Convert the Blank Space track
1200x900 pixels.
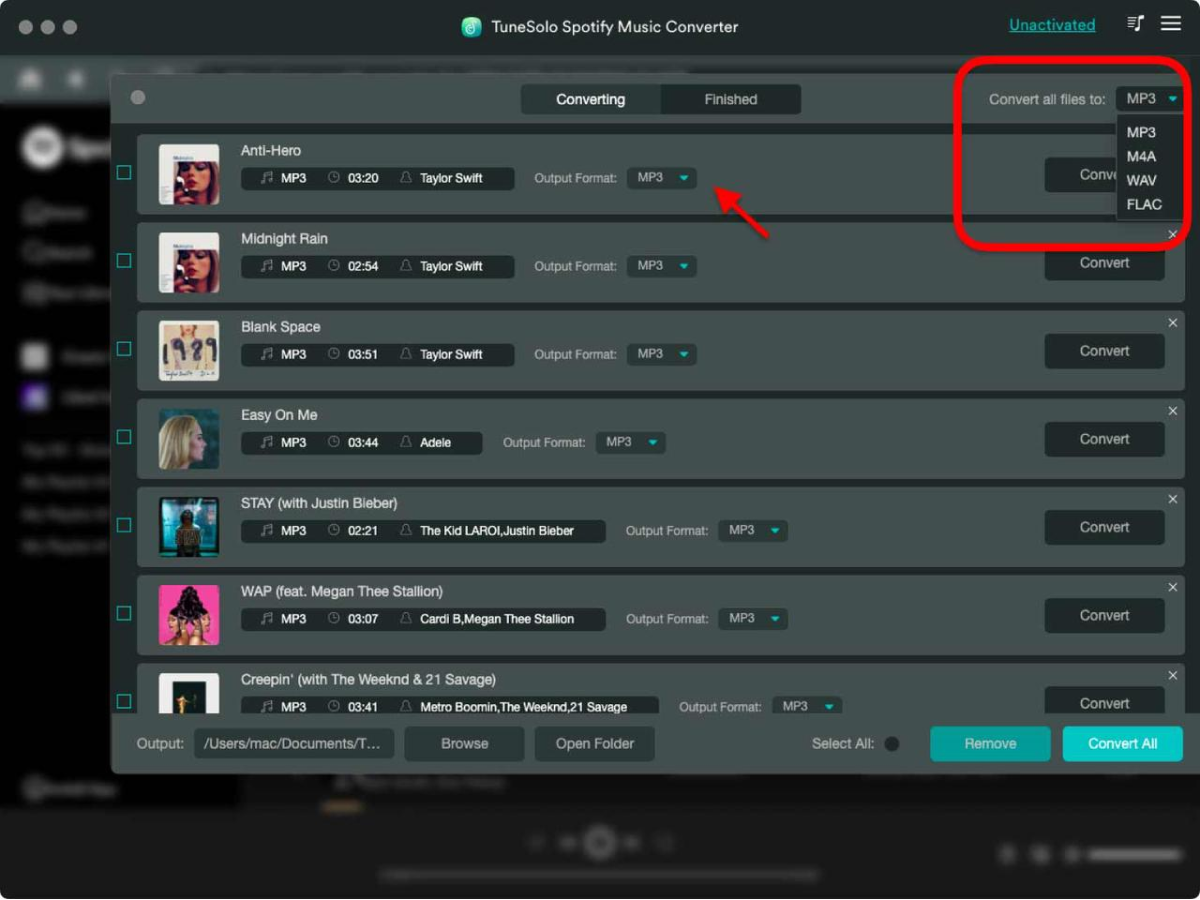[1104, 351]
